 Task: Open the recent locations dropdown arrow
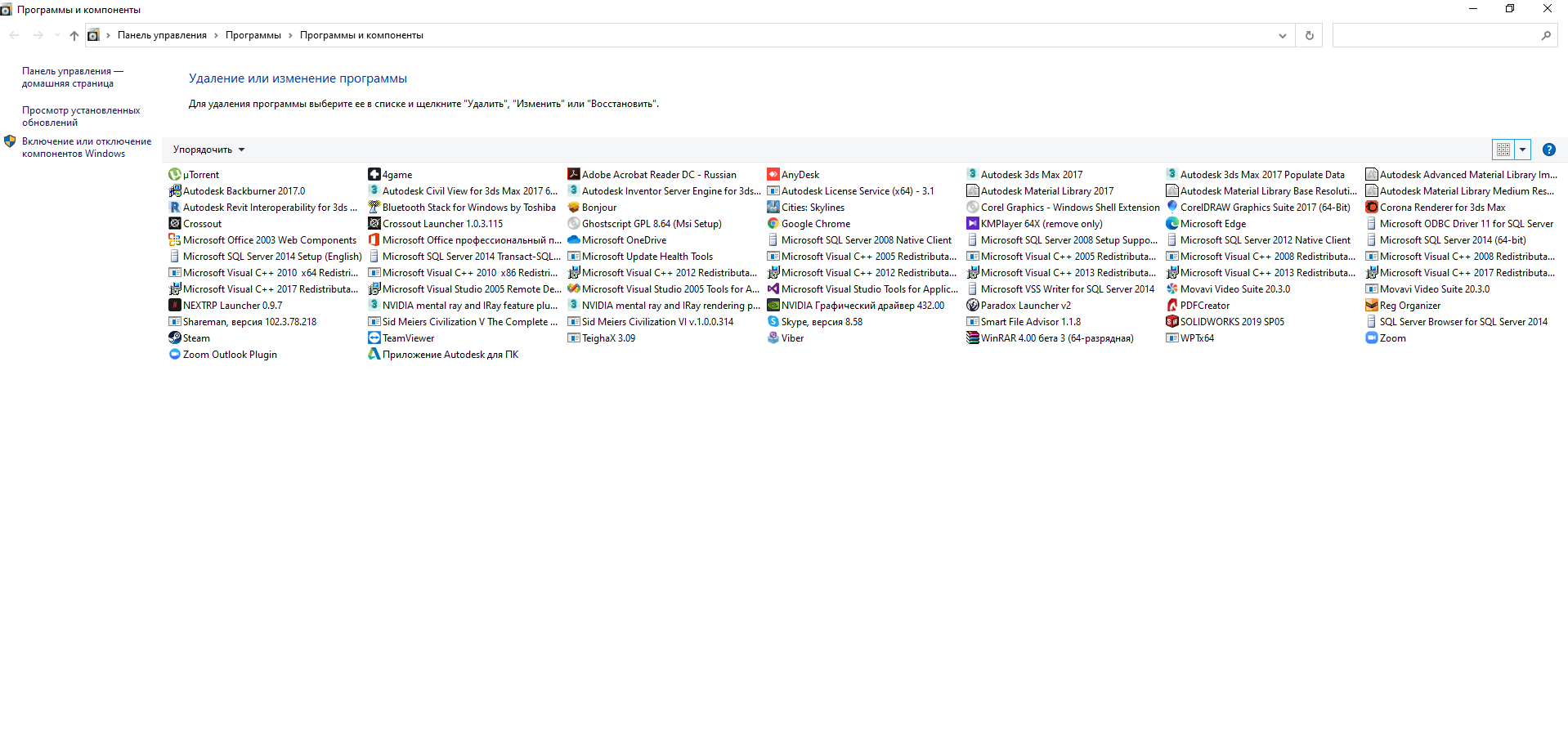pyautogui.click(x=56, y=35)
